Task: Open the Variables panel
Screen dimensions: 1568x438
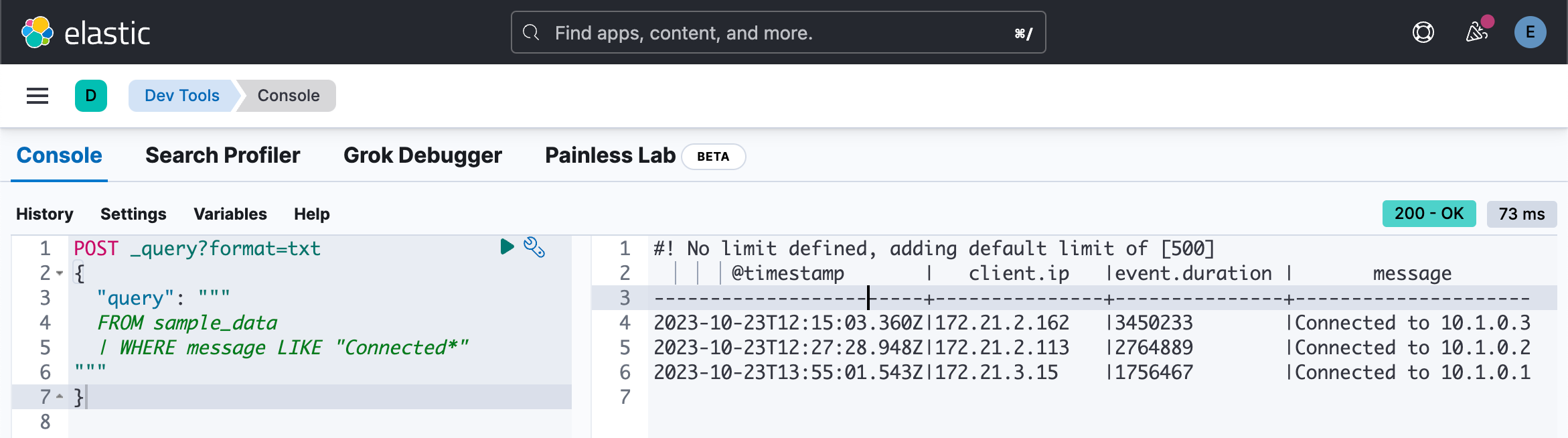Action: [x=230, y=214]
